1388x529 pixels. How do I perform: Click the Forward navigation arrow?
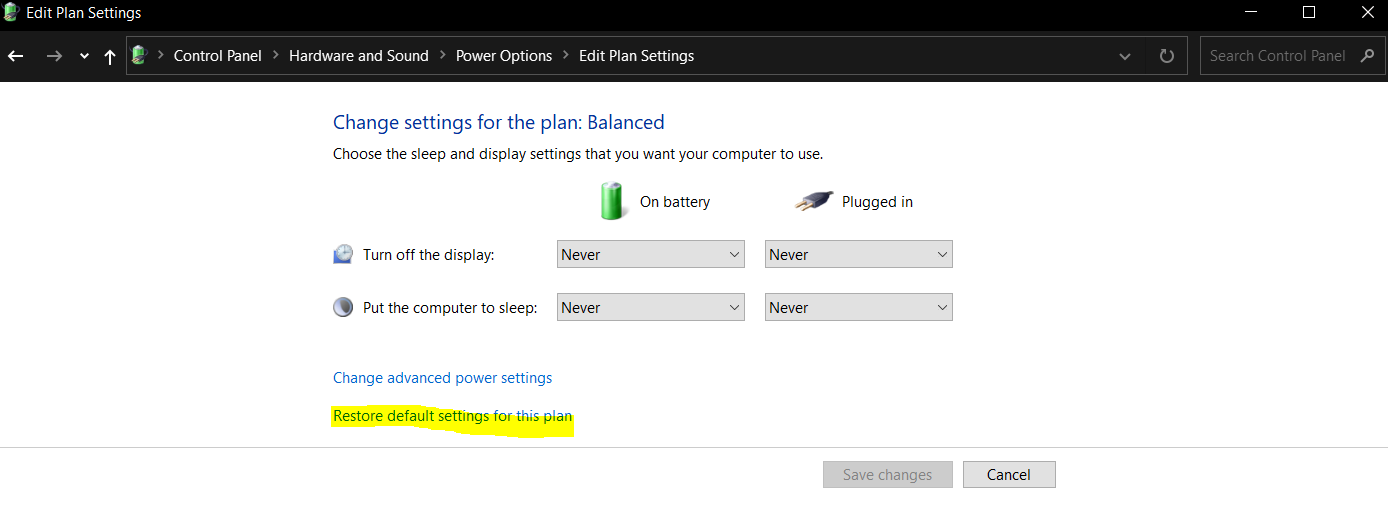click(54, 56)
